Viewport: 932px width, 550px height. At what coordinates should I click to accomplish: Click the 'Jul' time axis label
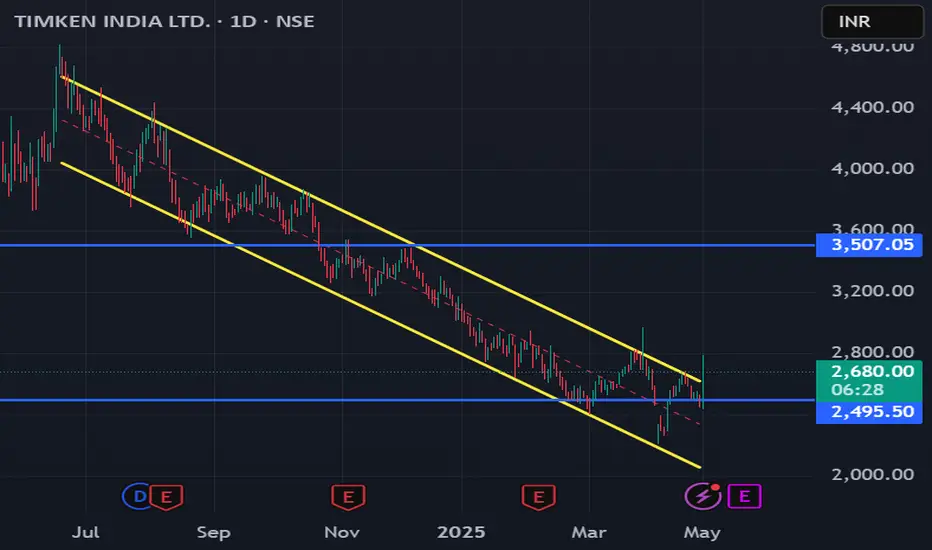coord(86,532)
